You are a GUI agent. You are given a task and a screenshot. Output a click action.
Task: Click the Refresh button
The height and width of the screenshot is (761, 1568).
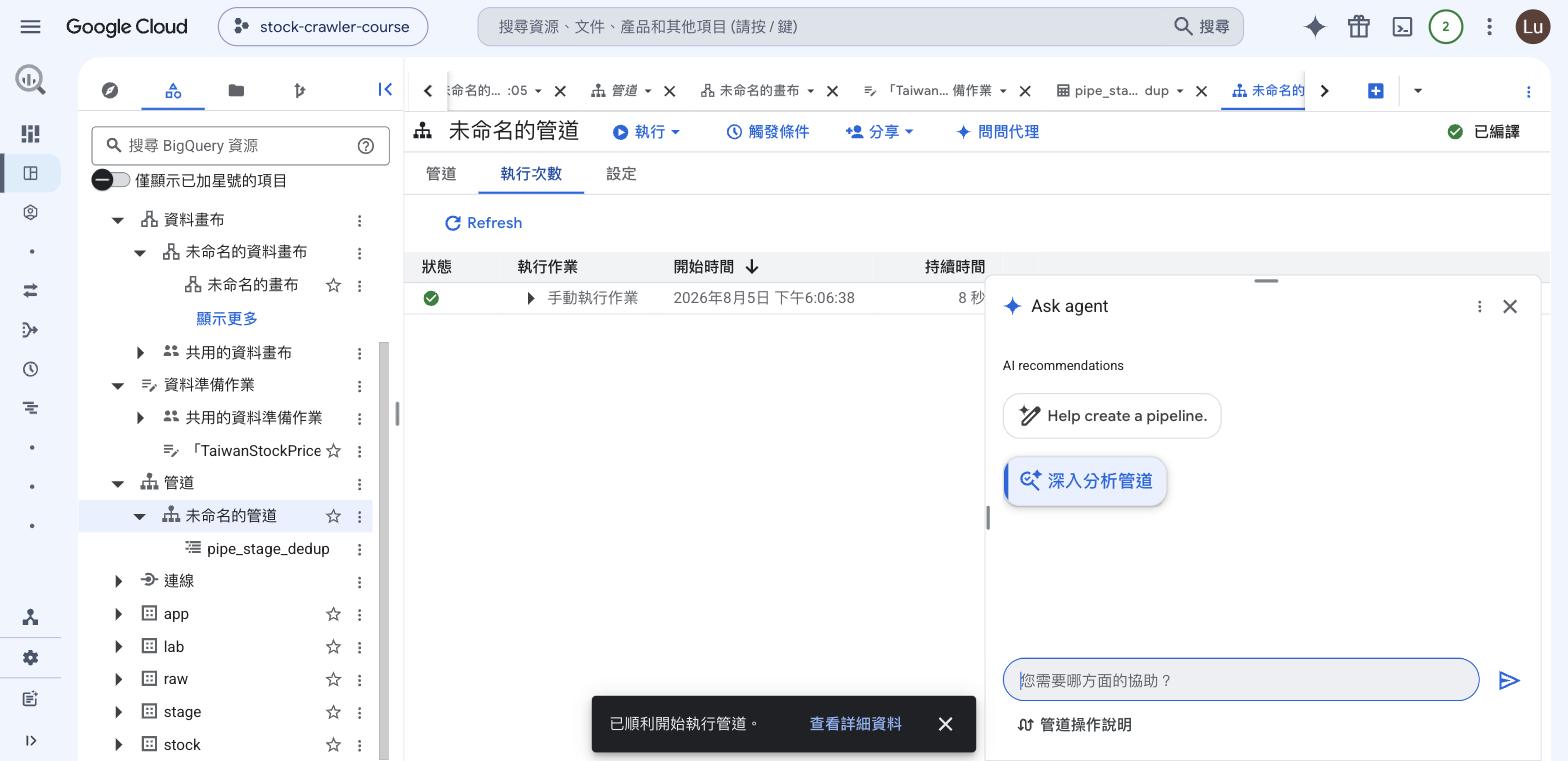tap(484, 223)
